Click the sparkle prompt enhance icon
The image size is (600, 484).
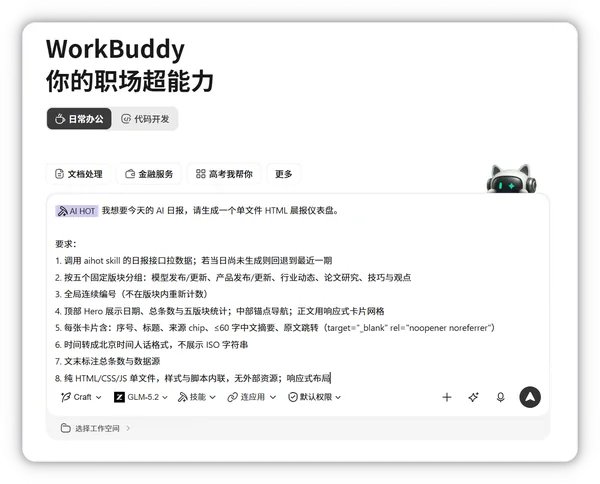click(x=474, y=397)
